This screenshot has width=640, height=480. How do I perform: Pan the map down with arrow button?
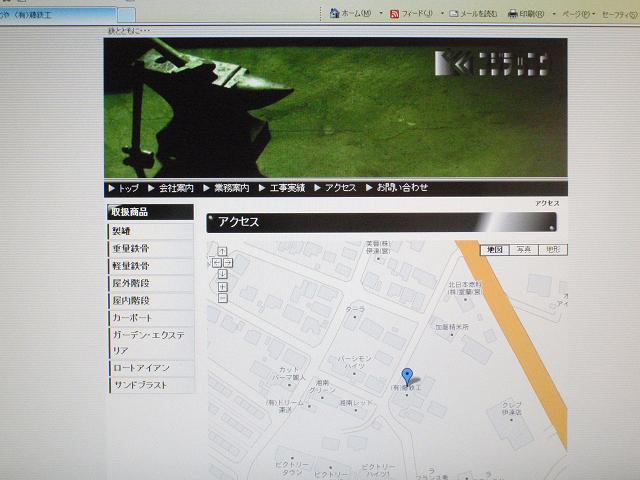[222, 274]
